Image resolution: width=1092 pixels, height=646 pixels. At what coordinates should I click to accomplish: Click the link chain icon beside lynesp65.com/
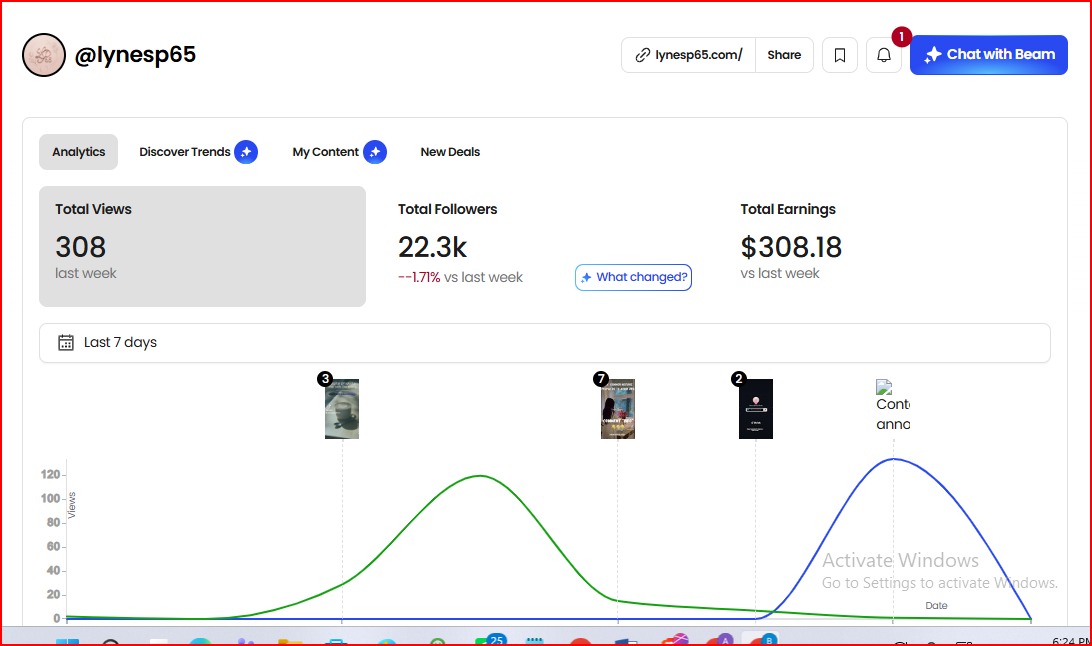[643, 55]
